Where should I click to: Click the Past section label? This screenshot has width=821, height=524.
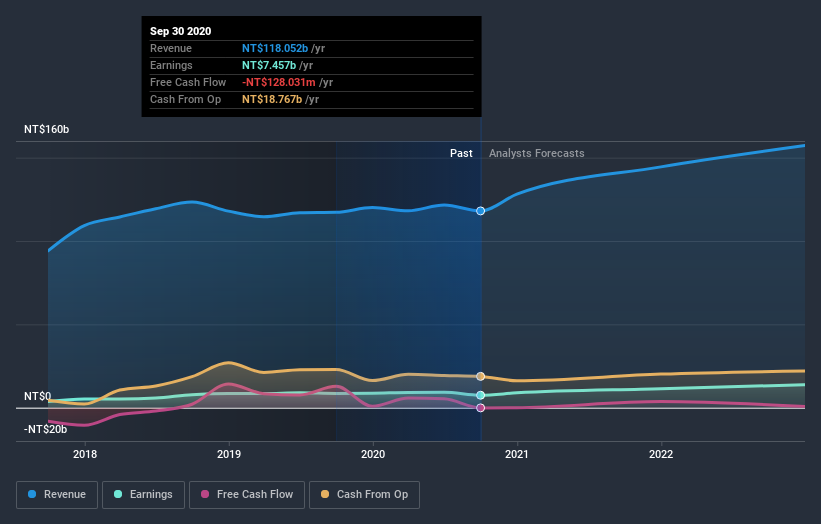click(x=461, y=153)
